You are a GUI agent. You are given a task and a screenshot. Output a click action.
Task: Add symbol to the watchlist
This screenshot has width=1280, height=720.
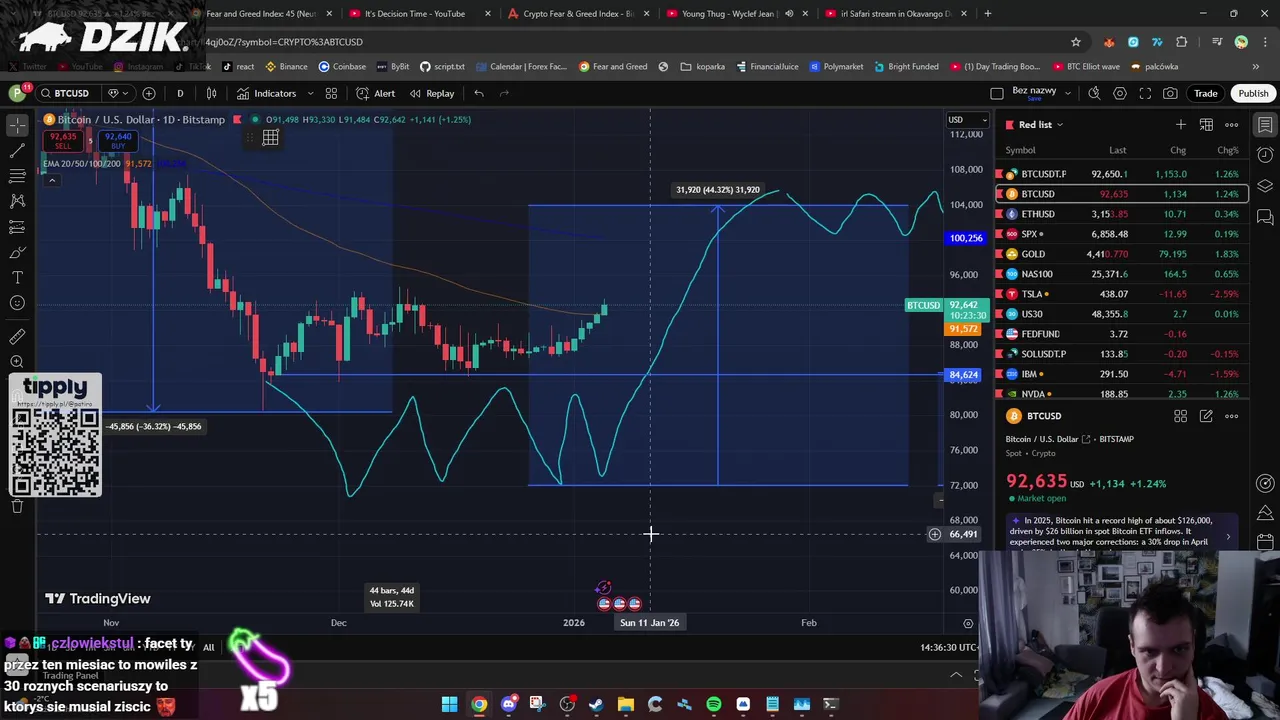[1181, 124]
